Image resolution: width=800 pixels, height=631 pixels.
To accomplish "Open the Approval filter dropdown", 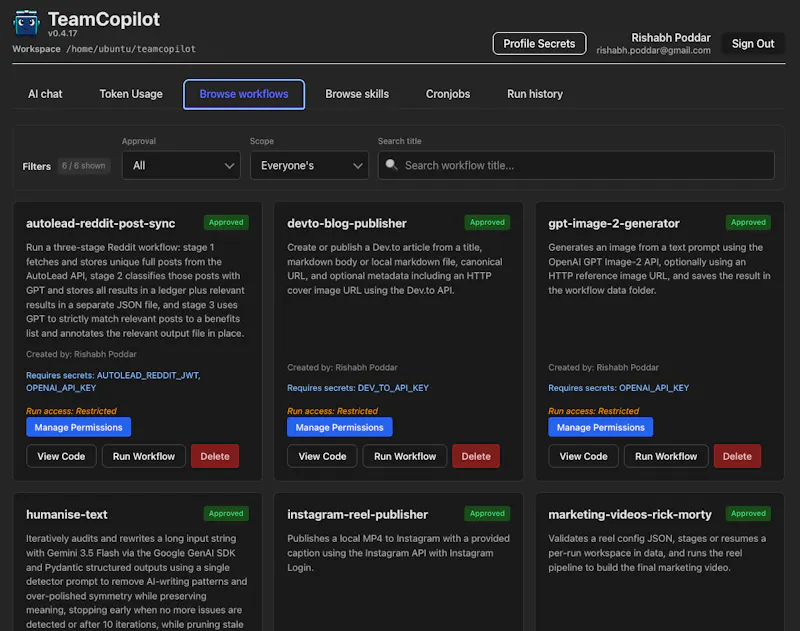I will pos(181,165).
